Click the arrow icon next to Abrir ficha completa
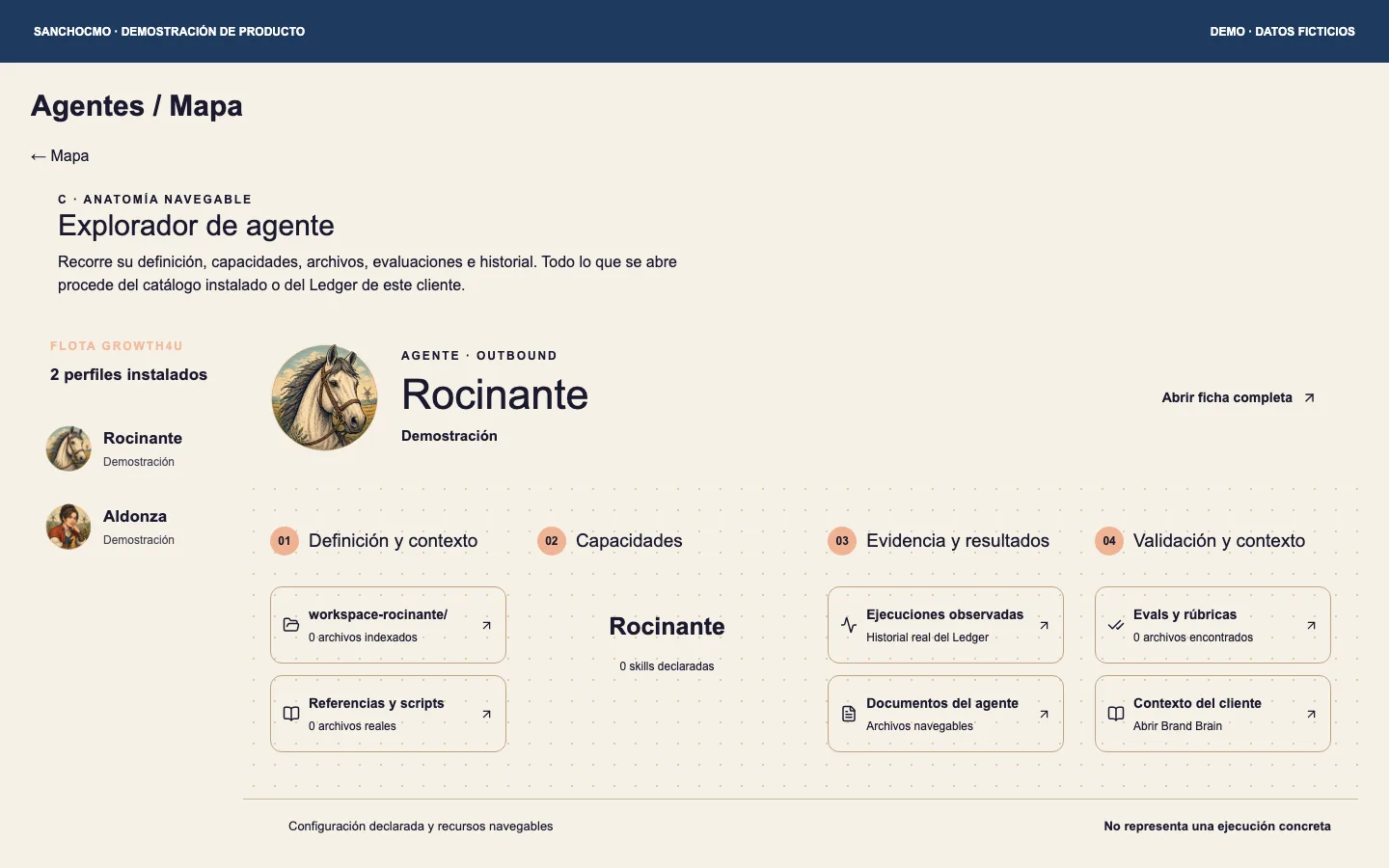This screenshot has width=1389, height=868. point(1309,397)
